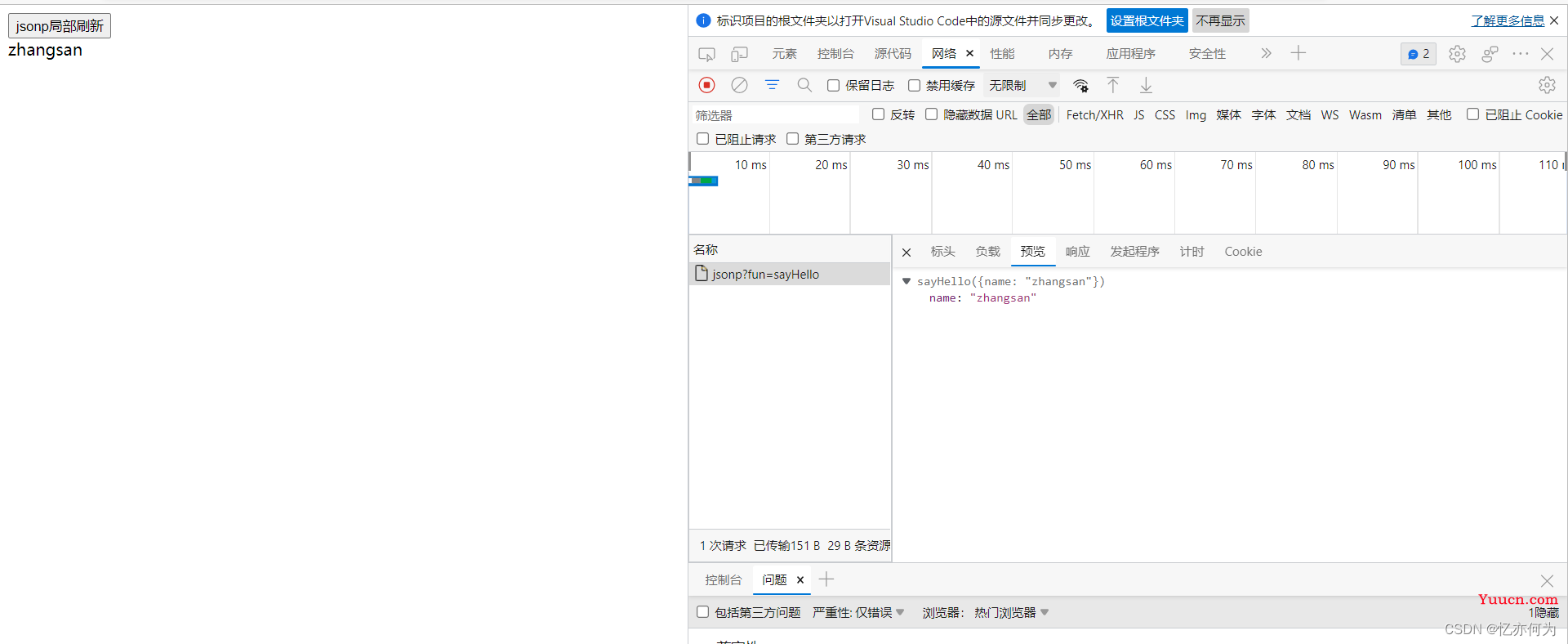Screen dimensions: 1568x644
Task: Click the feedback/profile icon next to the settings gear
Action: click(1490, 54)
